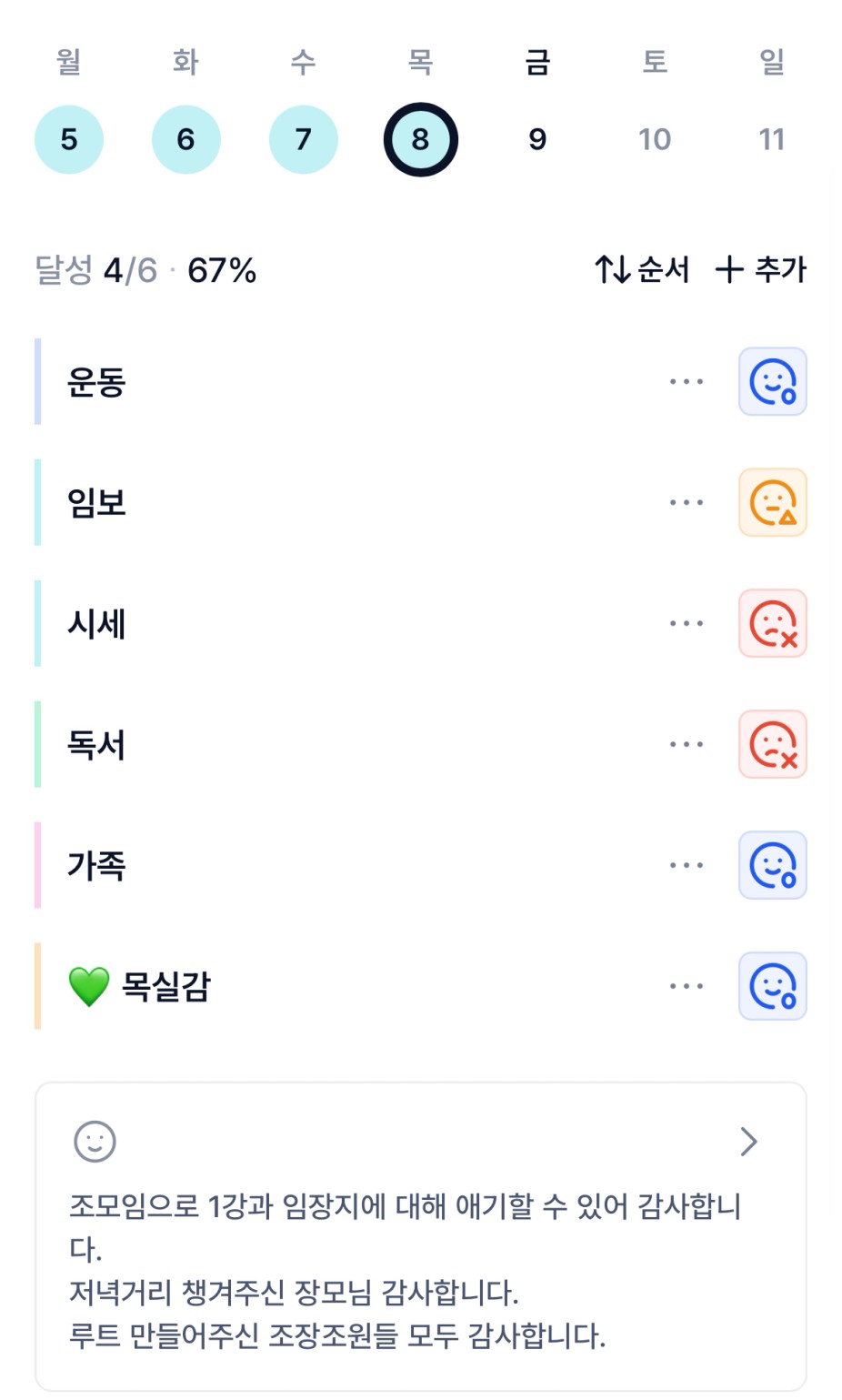Tap the smiley icon in the note card

95,1141
